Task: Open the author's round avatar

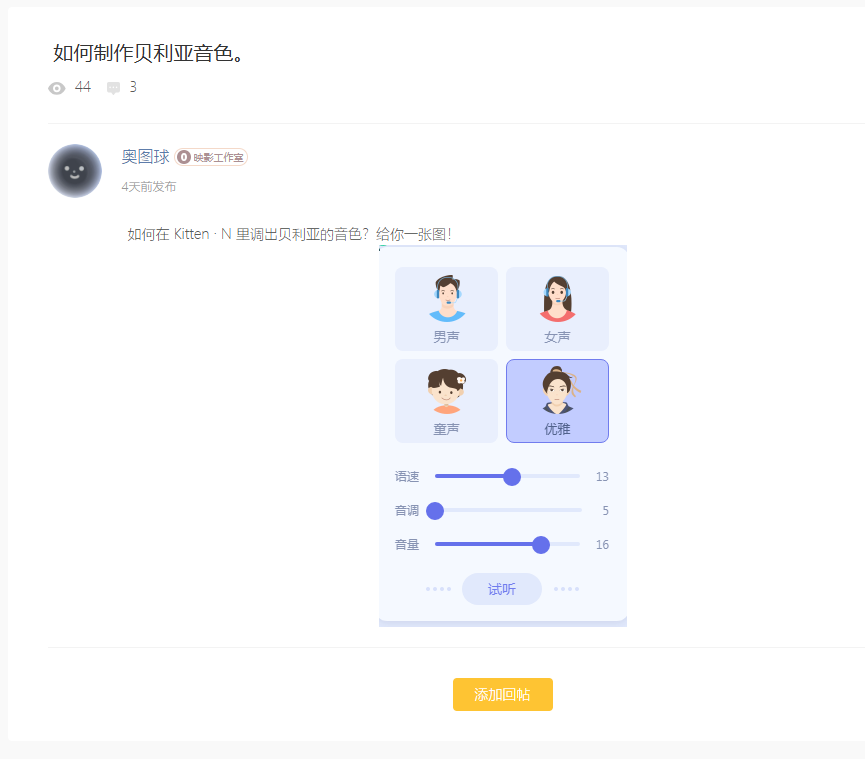Action: (x=75, y=171)
